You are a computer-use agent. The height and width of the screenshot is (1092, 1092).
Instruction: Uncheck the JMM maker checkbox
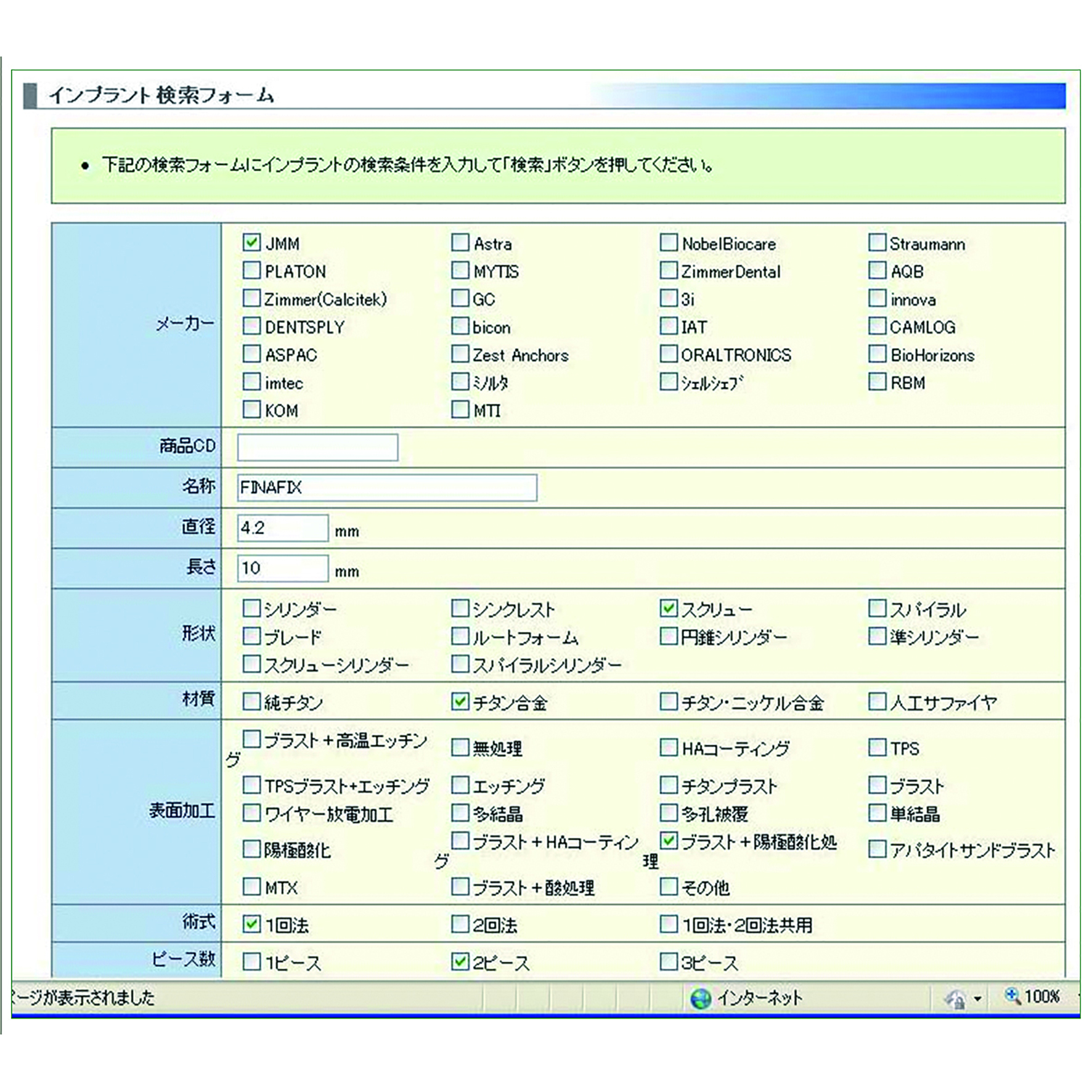pyautogui.click(x=251, y=242)
